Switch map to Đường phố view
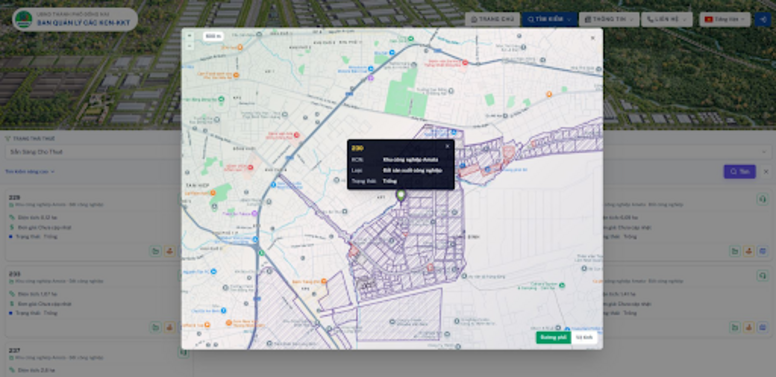 point(553,337)
